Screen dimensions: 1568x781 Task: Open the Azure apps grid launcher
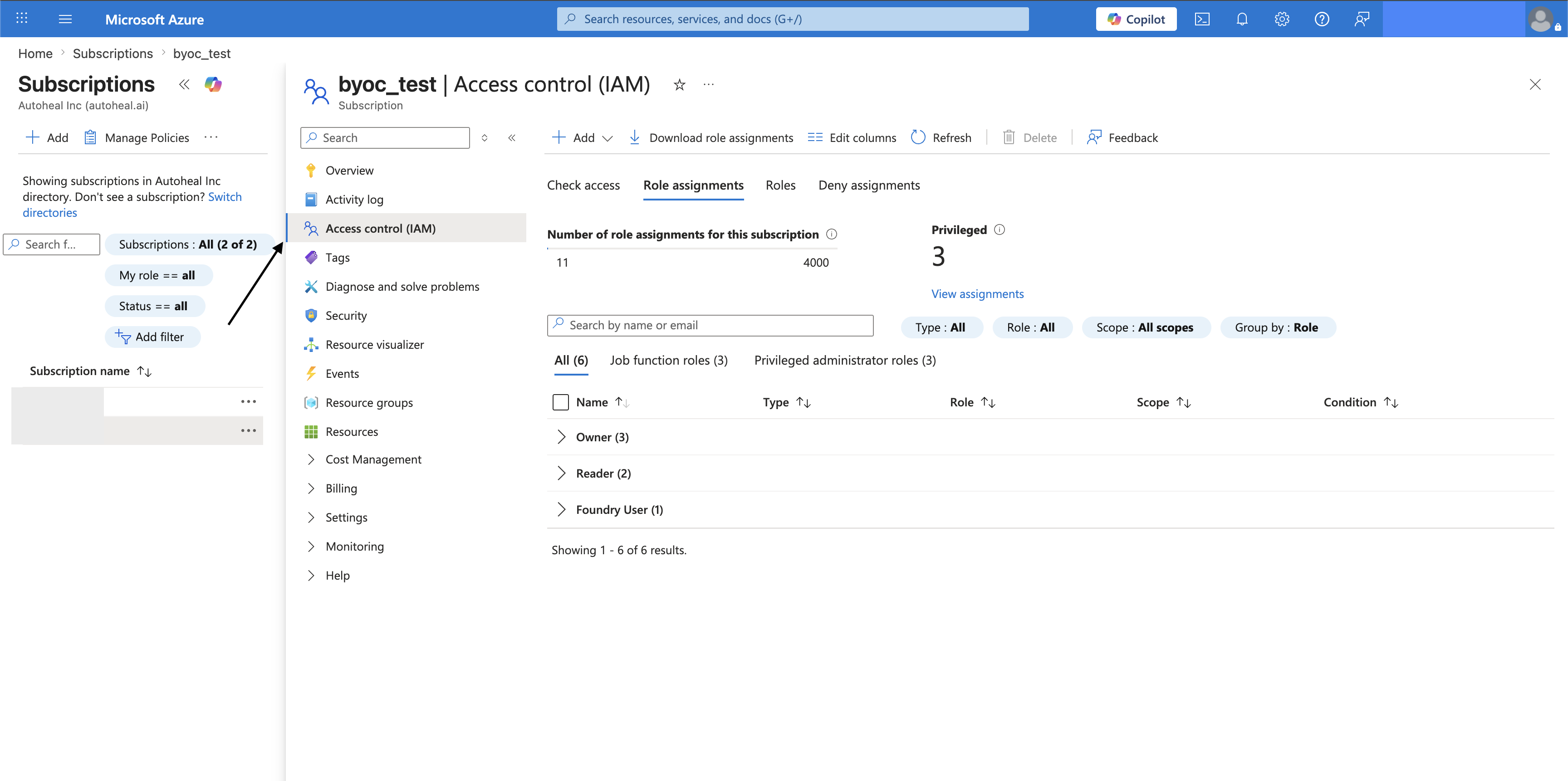click(x=22, y=18)
